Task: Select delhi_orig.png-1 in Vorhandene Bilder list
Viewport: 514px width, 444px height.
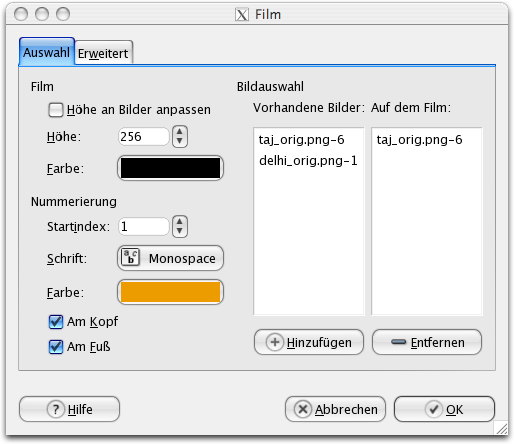Action: (x=309, y=161)
